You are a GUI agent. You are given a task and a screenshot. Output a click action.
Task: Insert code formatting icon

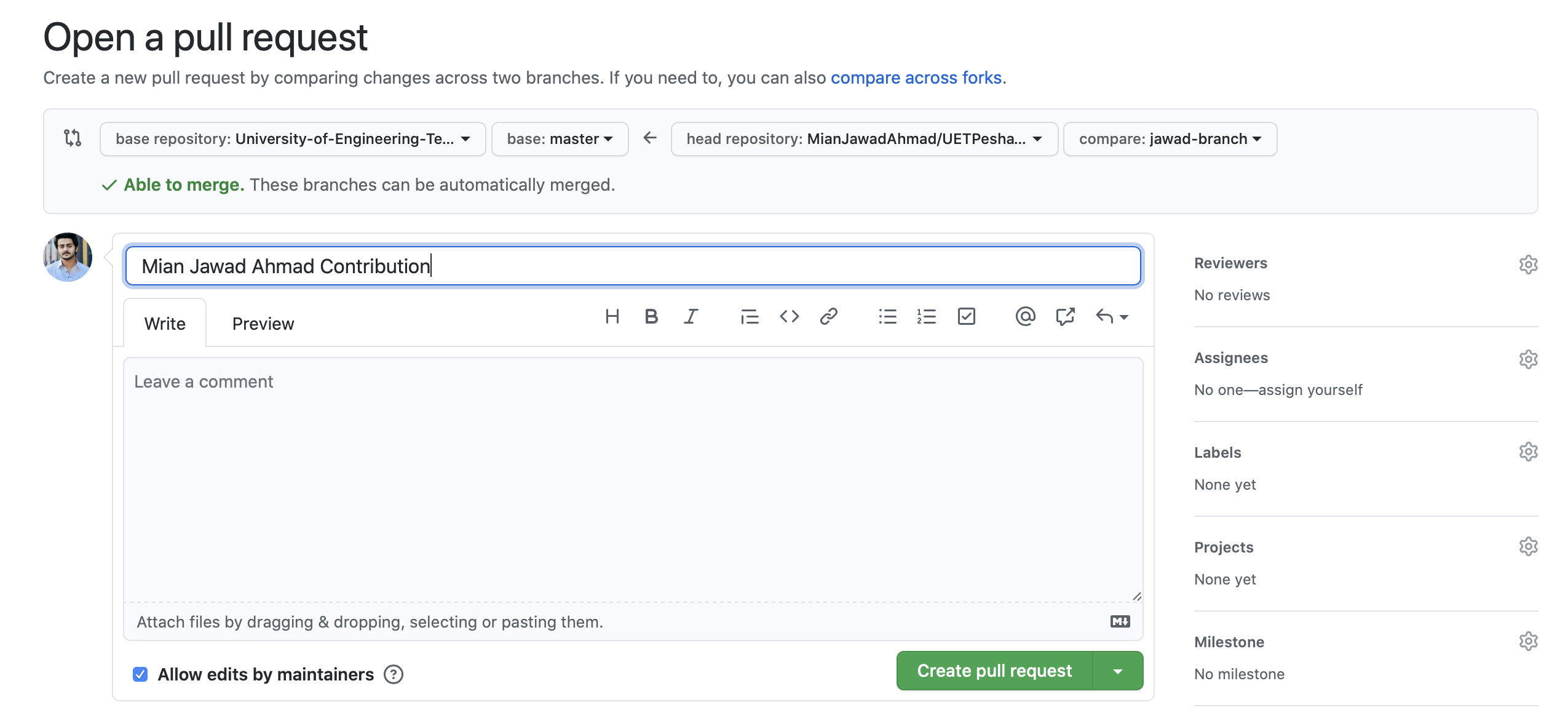pyautogui.click(x=789, y=317)
